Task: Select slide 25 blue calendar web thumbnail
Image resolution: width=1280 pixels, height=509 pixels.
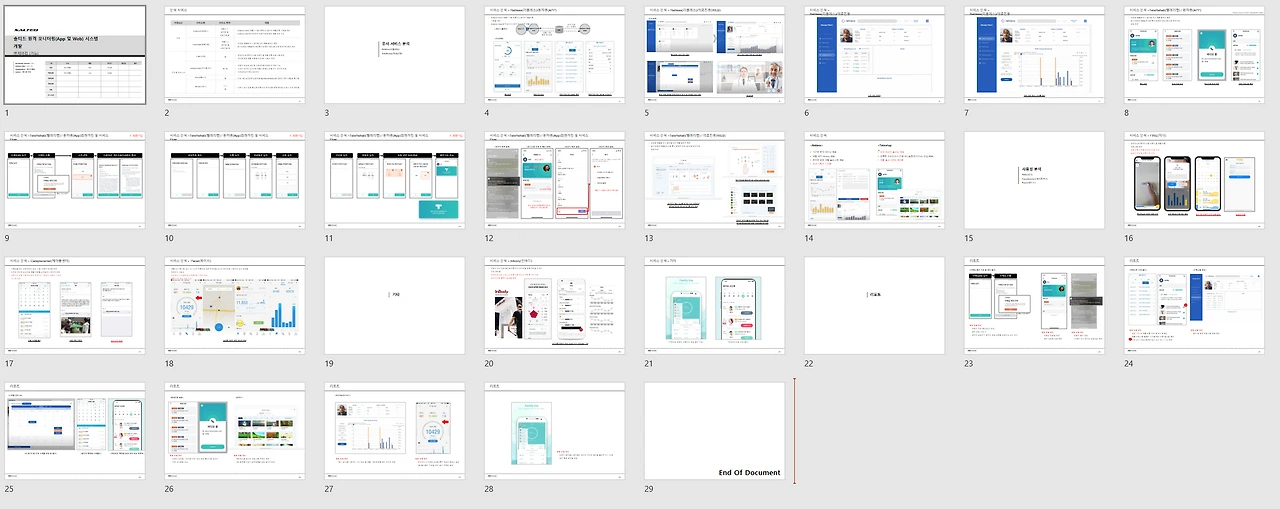Action: 75,430
